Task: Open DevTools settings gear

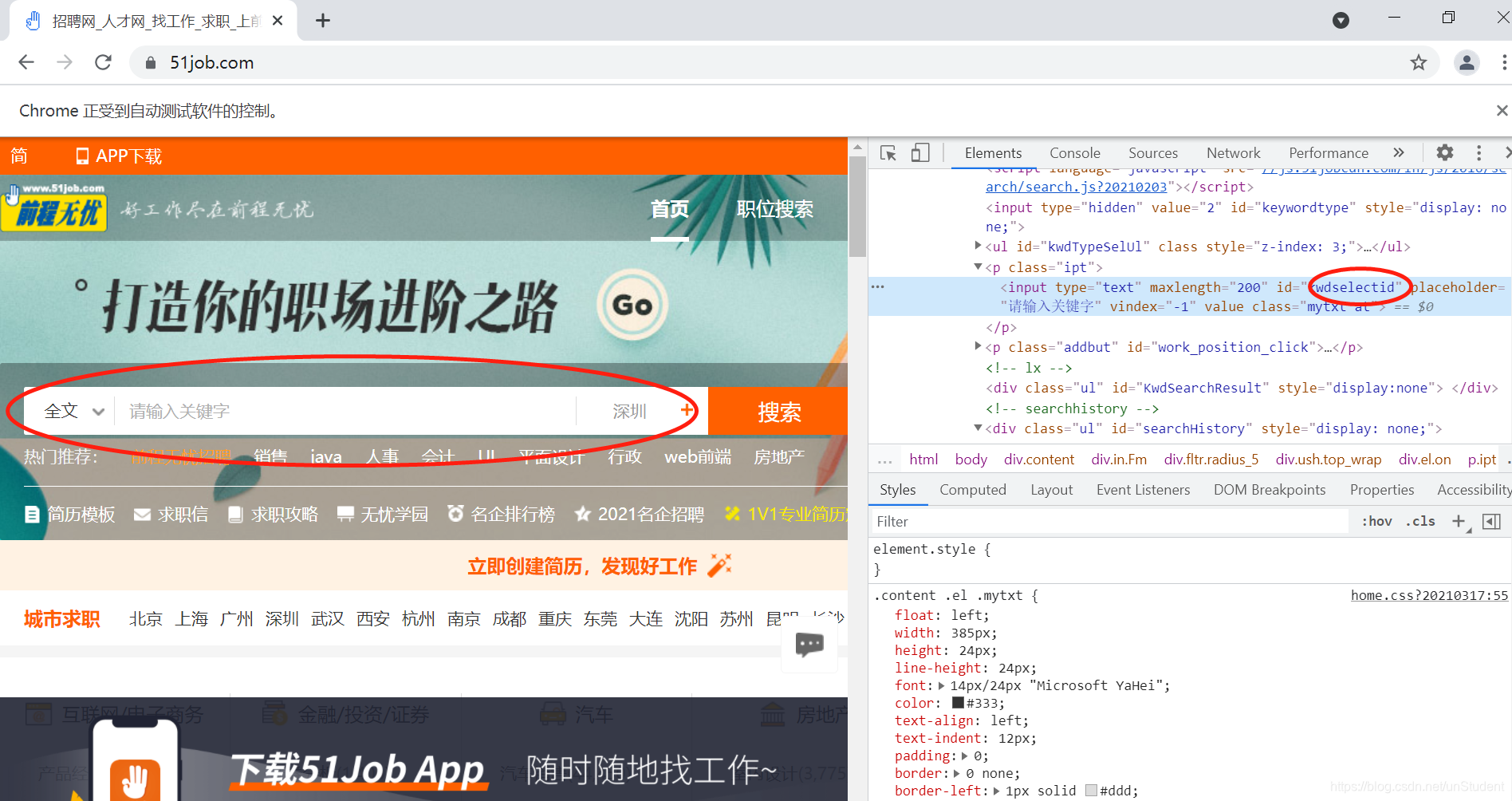Action: click(x=1445, y=152)
